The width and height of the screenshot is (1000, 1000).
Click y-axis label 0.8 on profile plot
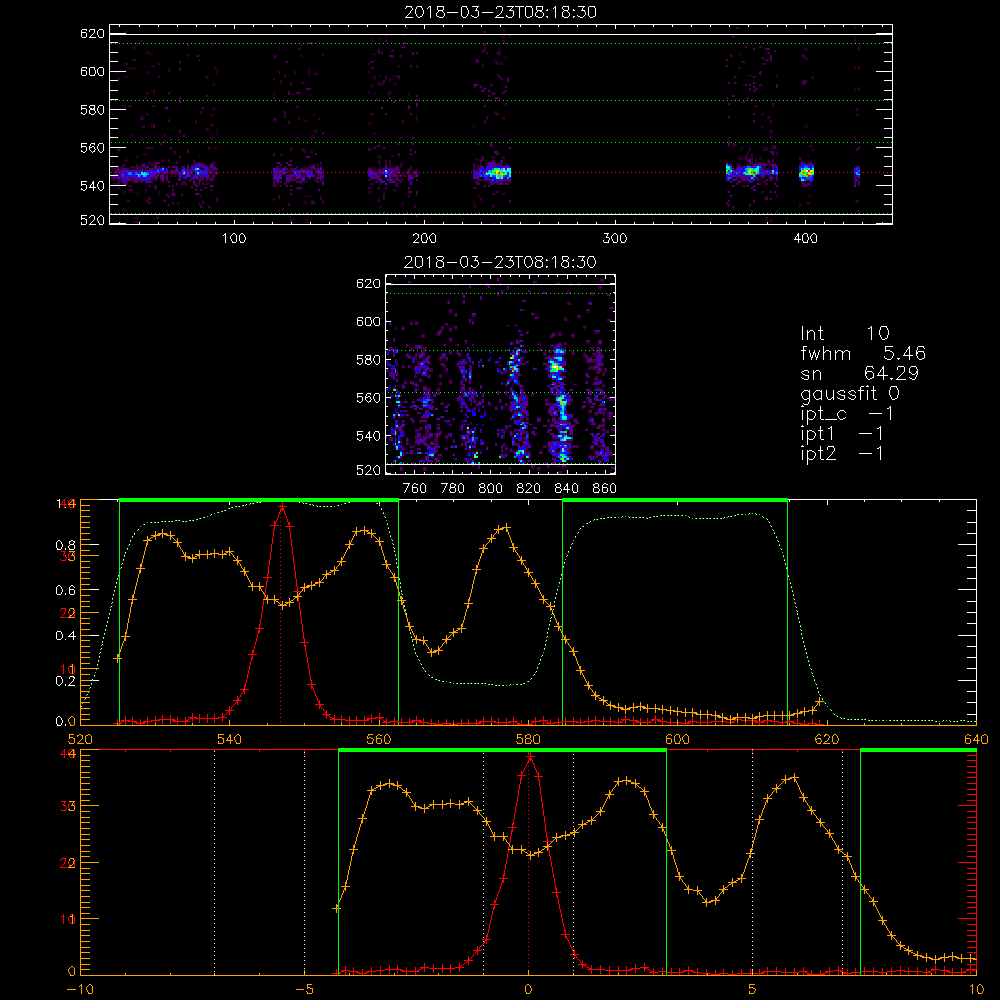[65, 546]
